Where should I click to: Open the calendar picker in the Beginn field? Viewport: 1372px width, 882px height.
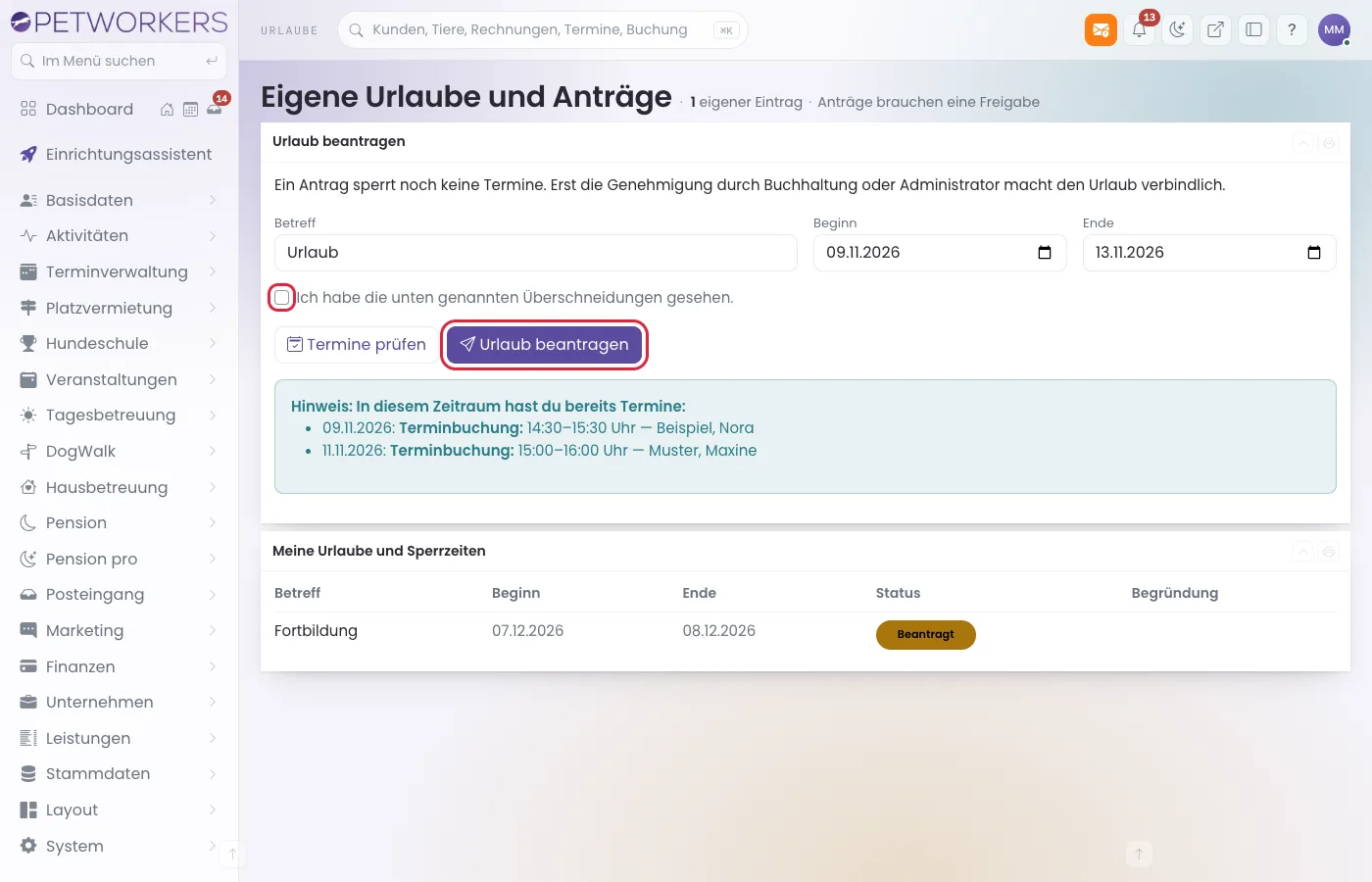click(x=1045, y=253)
